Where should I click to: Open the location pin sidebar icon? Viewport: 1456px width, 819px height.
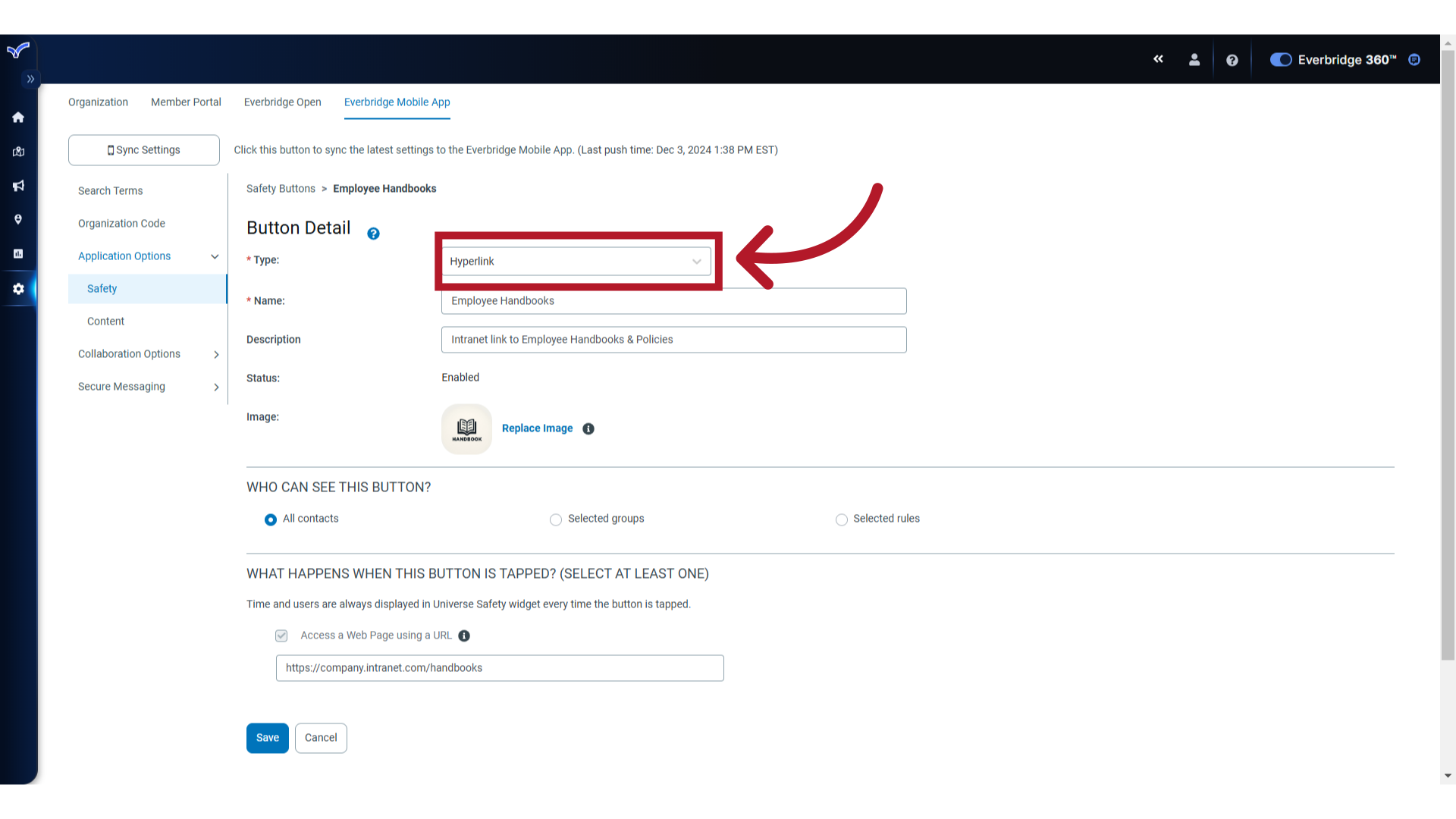tap(18, 220)
